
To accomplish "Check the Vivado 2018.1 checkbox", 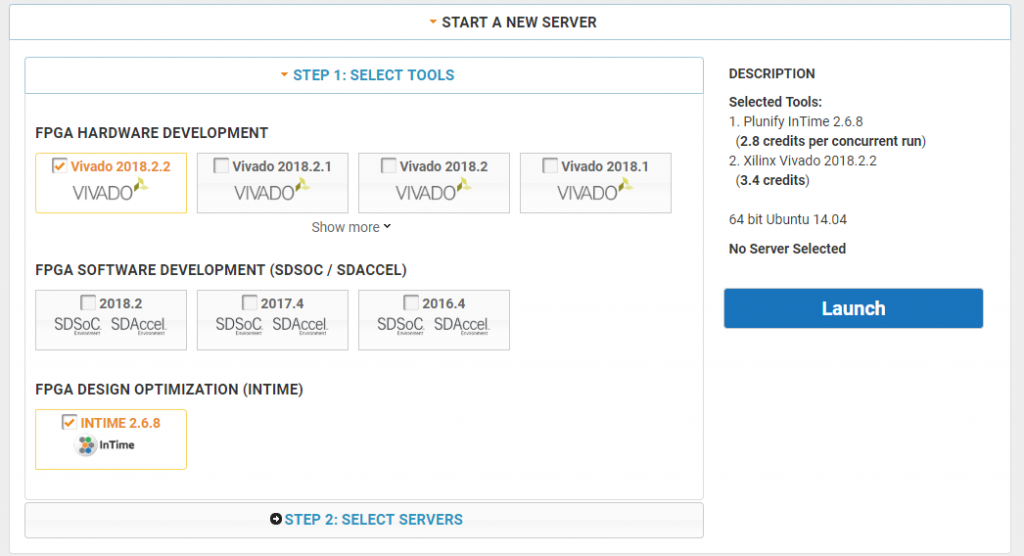I will pos(550,166).
